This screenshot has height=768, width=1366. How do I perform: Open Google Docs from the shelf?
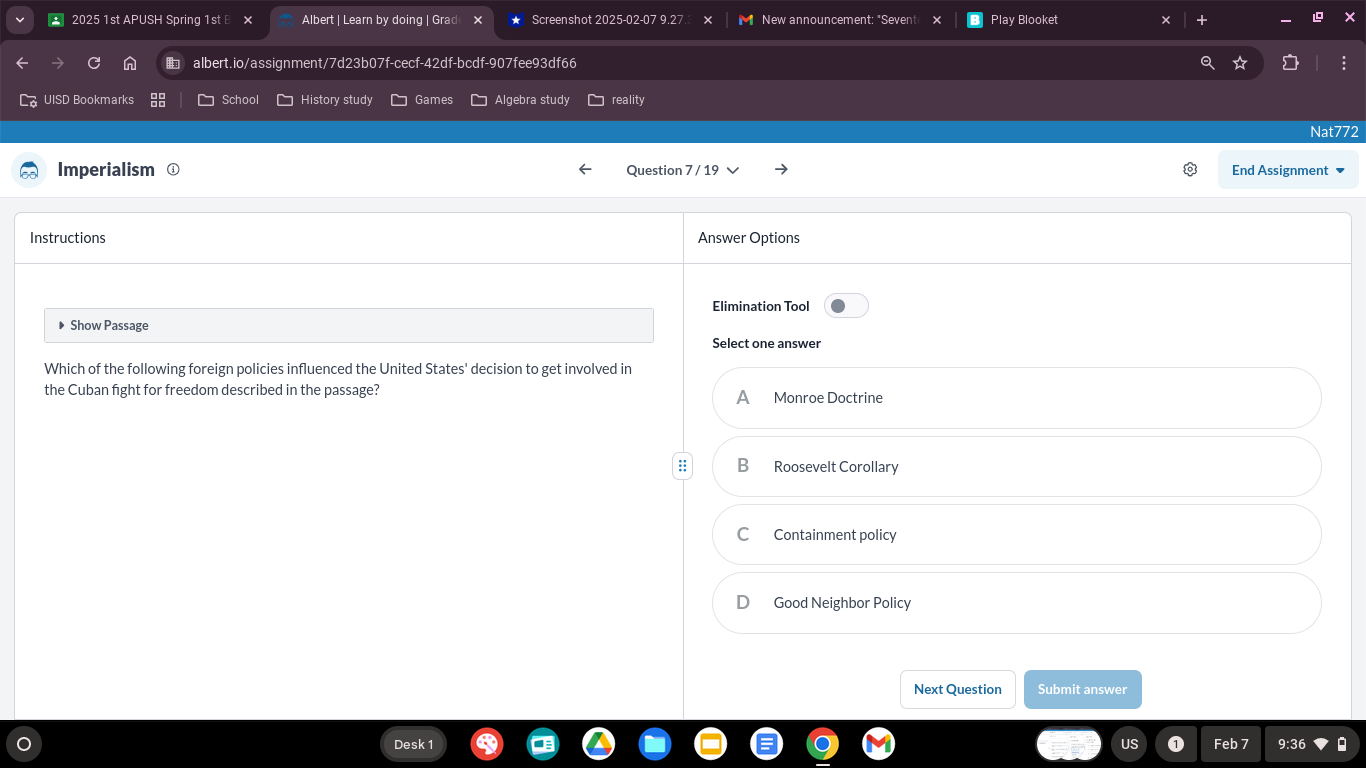[x=767, y=744]
